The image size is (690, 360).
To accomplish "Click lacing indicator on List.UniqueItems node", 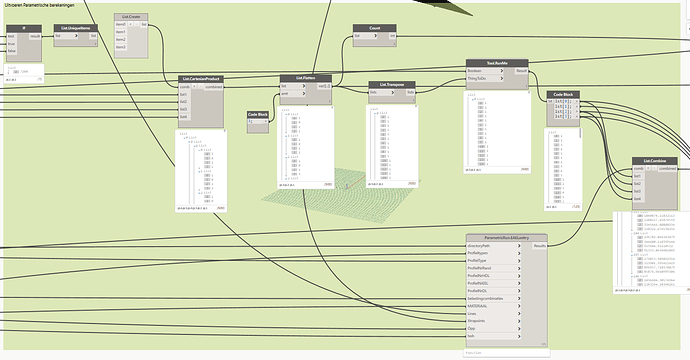I will click(95, 44).
